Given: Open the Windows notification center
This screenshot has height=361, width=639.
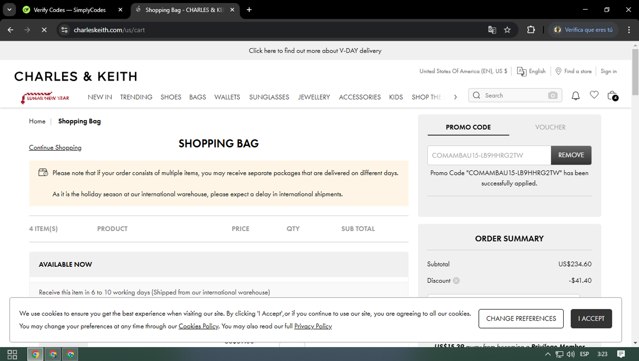Looking at the screenshot, I should pos(621,354).
